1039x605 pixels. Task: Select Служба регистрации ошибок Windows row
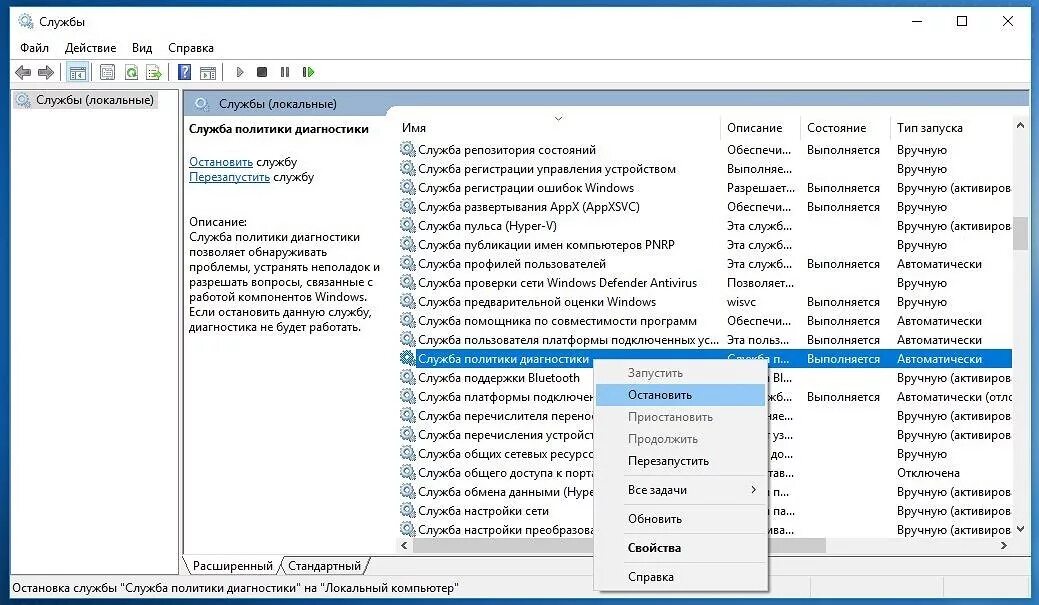(x=705, y=188)
